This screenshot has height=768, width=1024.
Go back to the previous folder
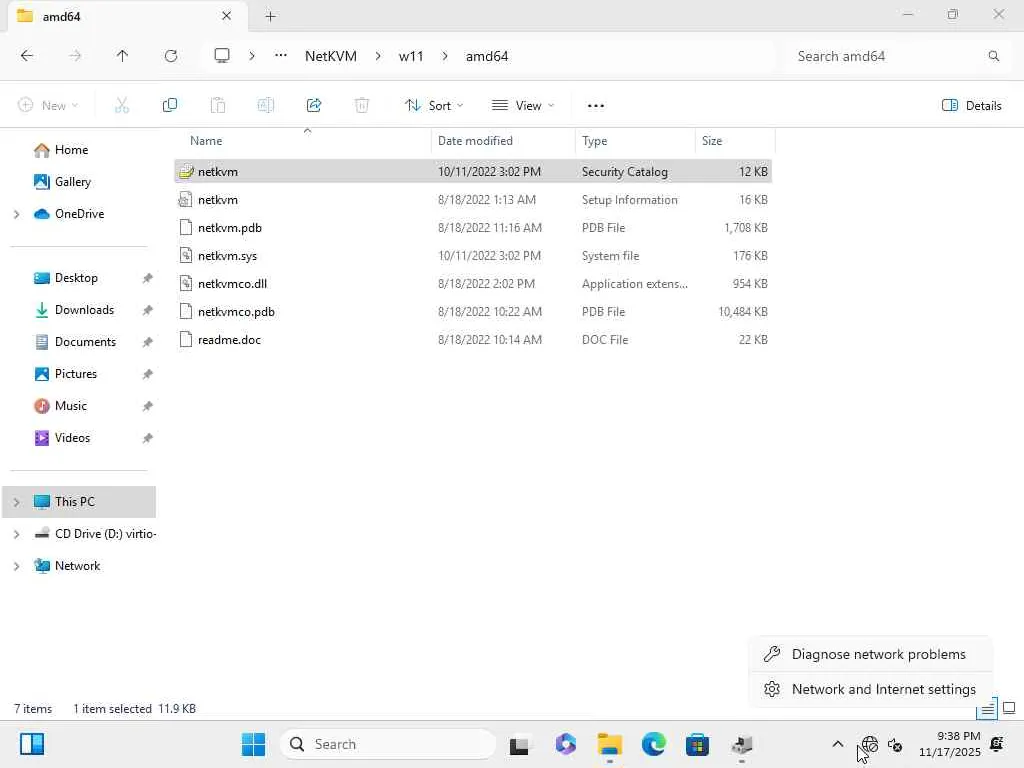pos(27,56)
